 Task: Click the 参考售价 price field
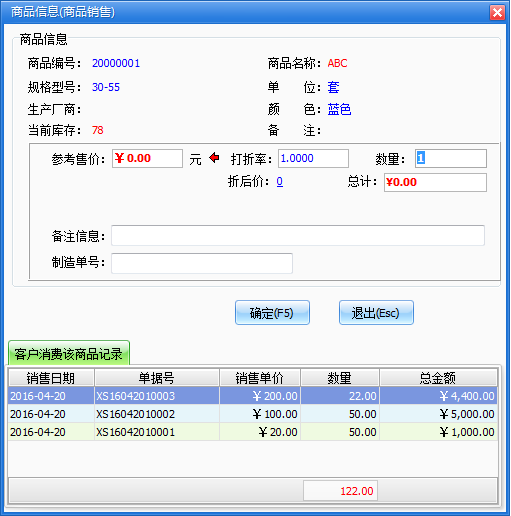pos(147,158)
